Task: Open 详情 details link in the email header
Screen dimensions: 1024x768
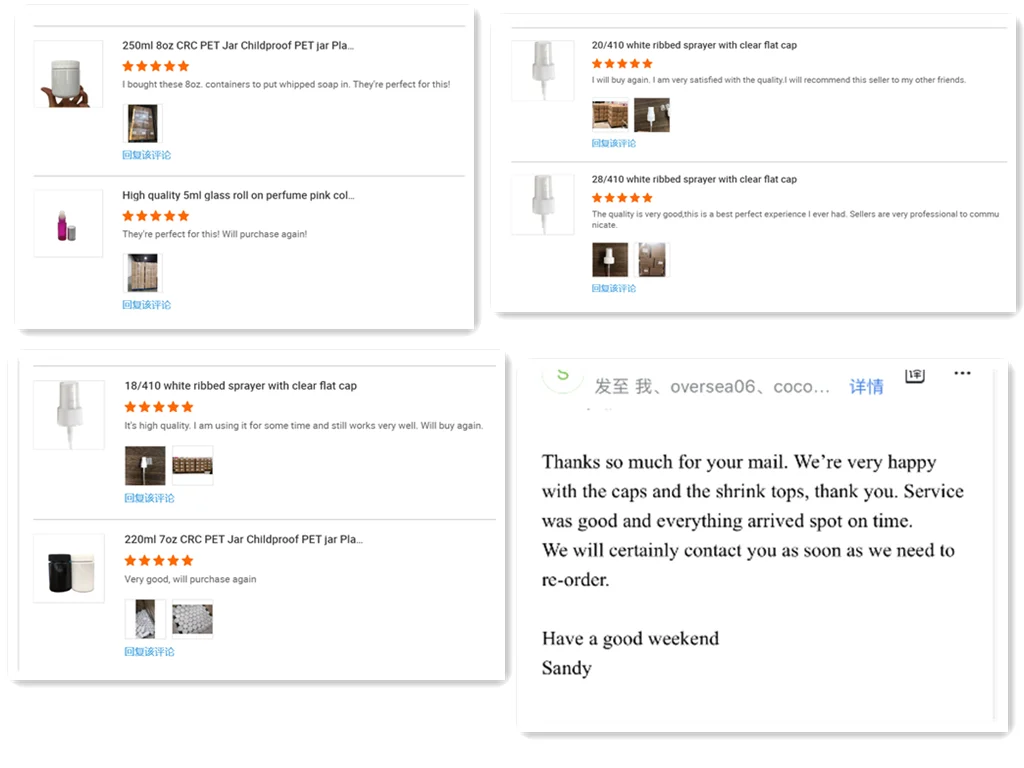Action: [866, 386]
